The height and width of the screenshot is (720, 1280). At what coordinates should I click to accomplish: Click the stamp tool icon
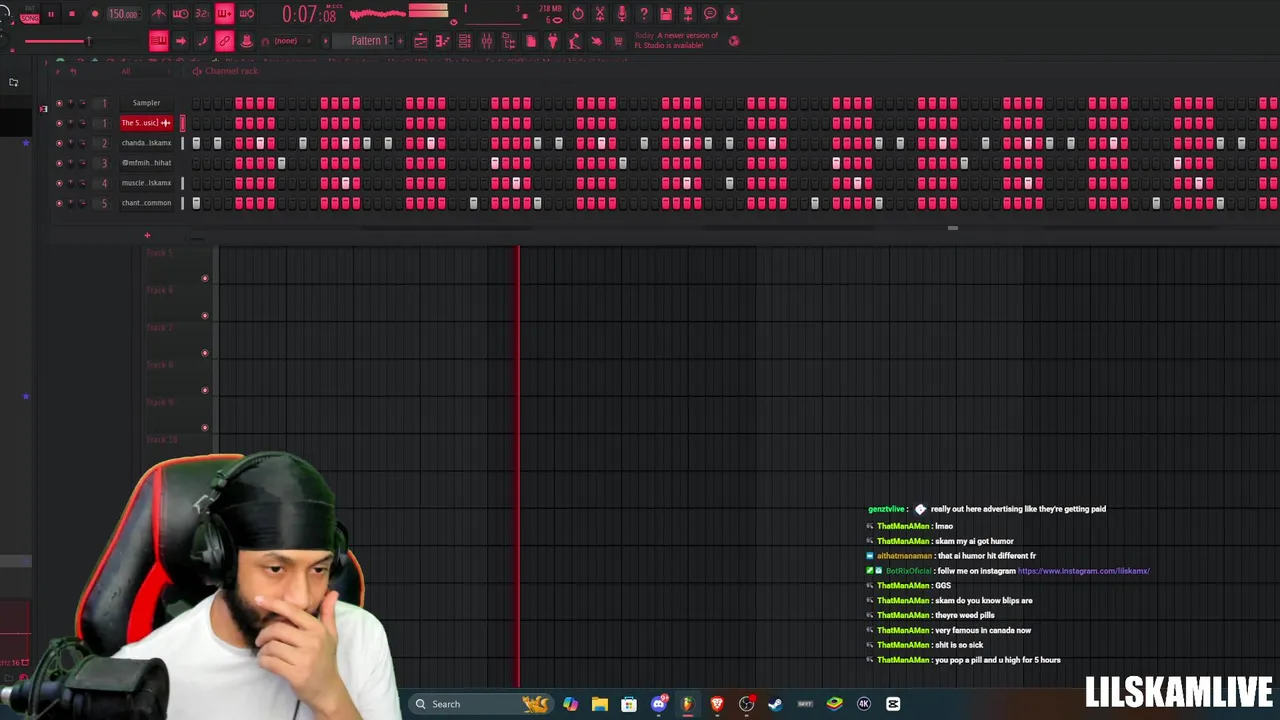pyautogui.click(x=246, y=41)
